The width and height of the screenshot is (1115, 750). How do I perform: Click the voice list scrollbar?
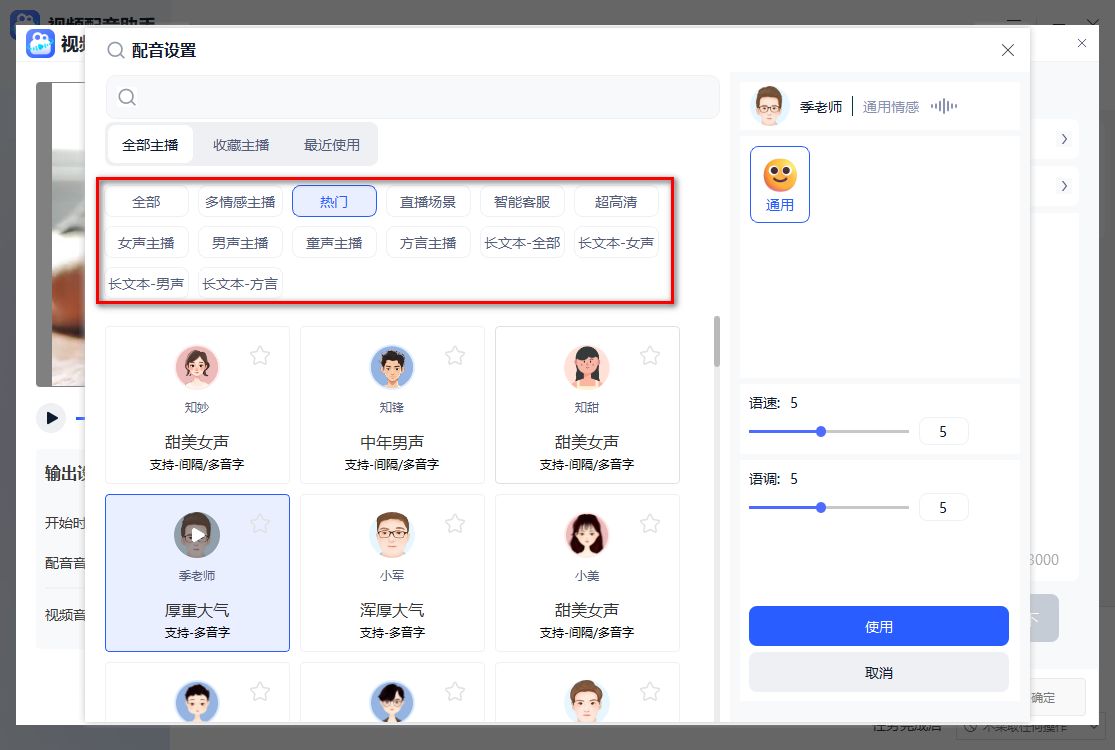[x=717, y=342]
